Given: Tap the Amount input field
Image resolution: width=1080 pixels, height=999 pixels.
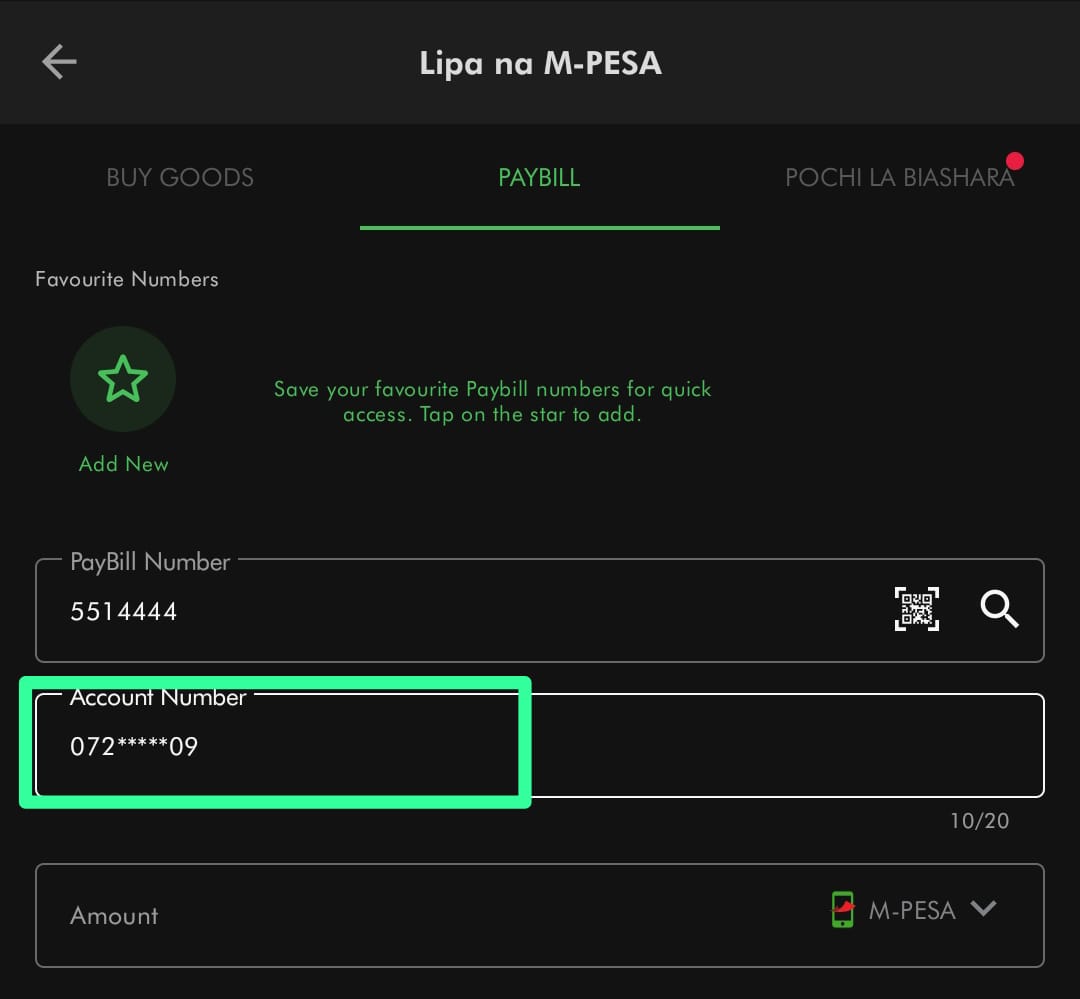Looking at the screenshot, I should [x=400, y=916].
